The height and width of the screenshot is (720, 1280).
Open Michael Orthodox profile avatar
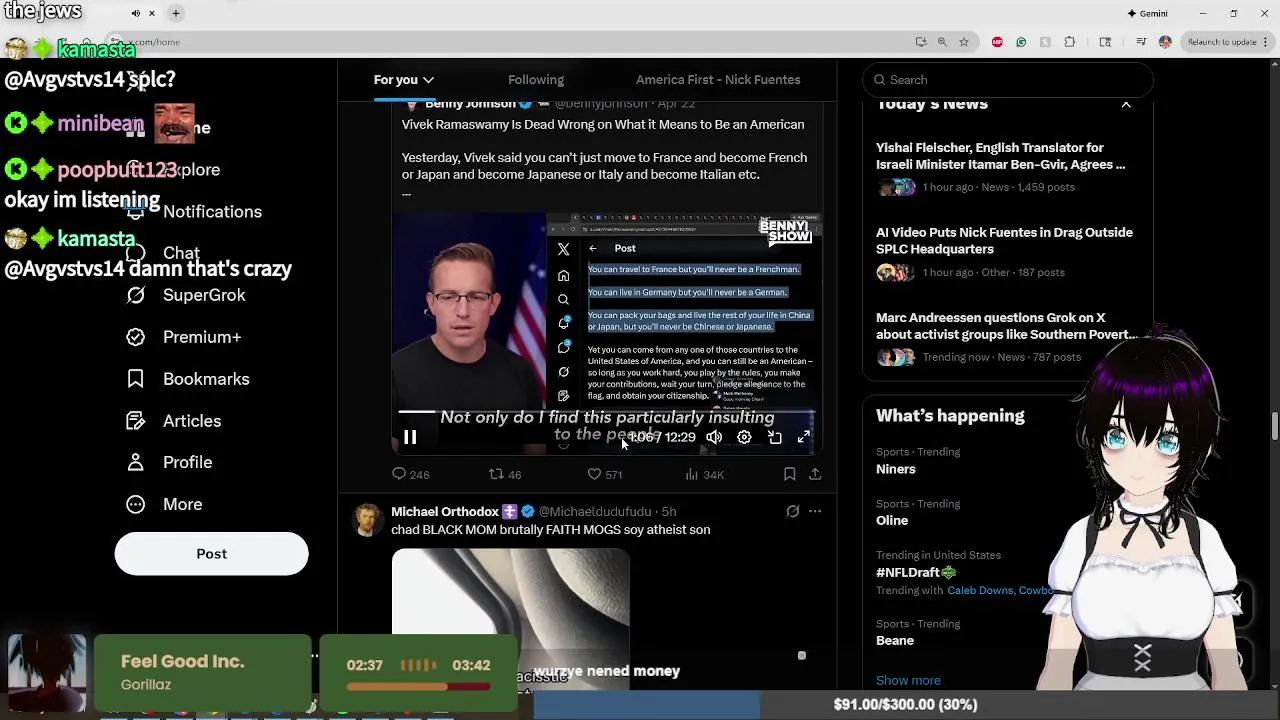tap(368, 520)
